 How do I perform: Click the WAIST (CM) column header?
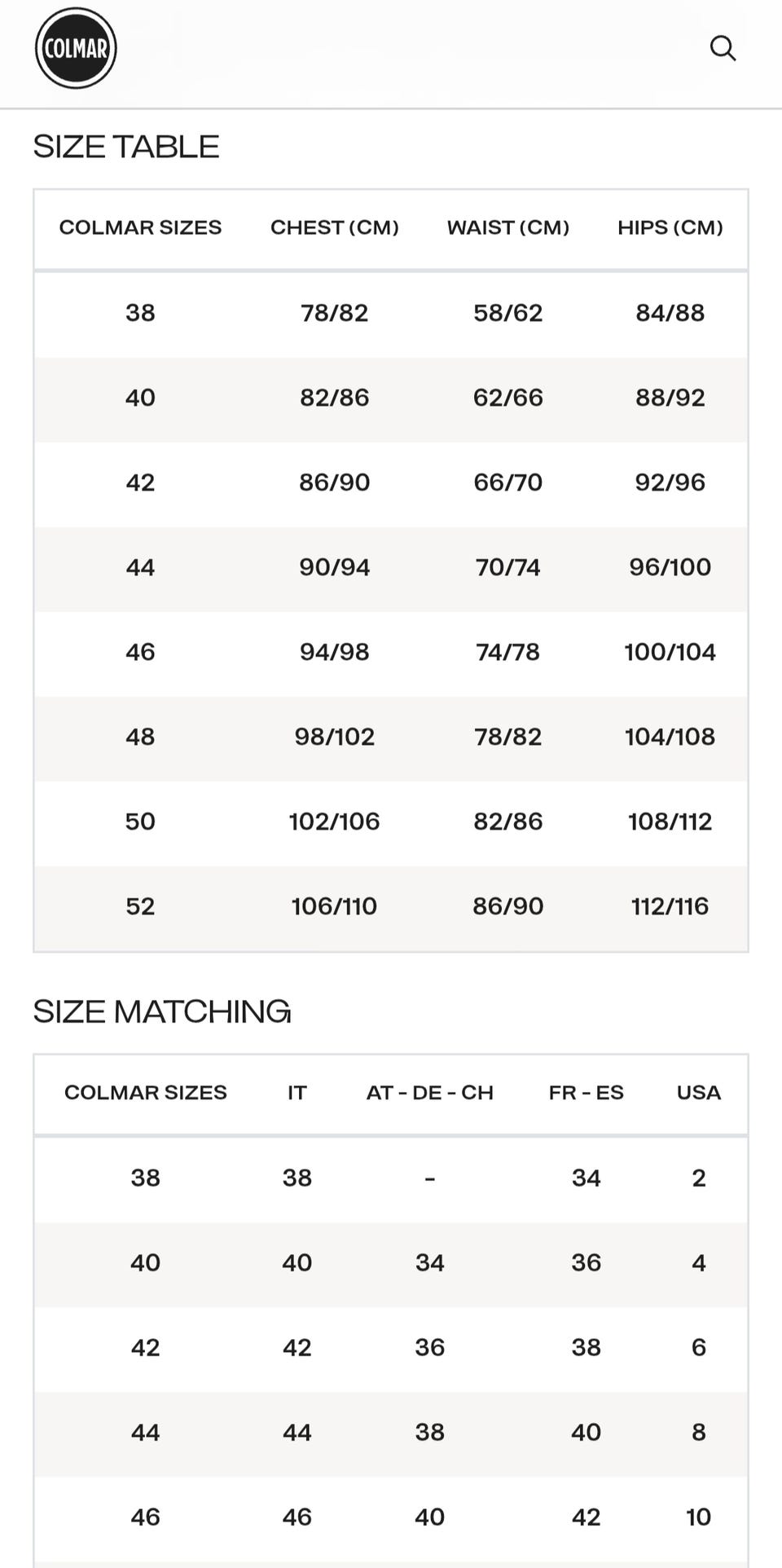click(508, 227)
